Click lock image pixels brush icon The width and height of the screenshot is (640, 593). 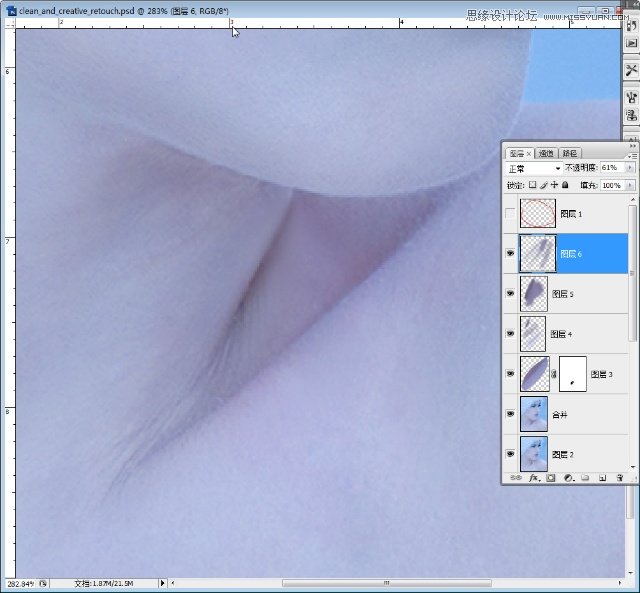coord(543,185)
